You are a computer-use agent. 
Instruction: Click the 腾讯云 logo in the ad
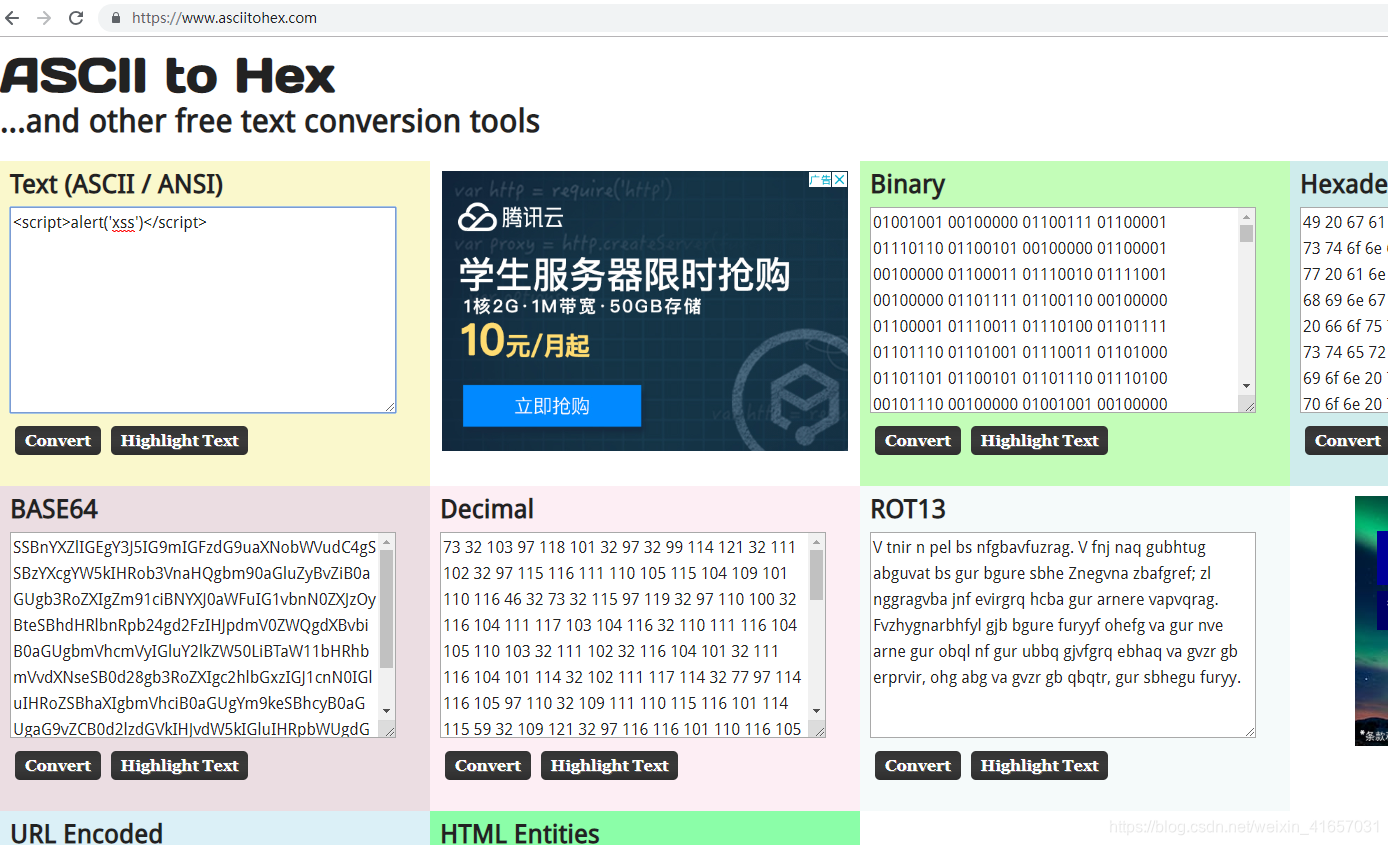[509, 217]
